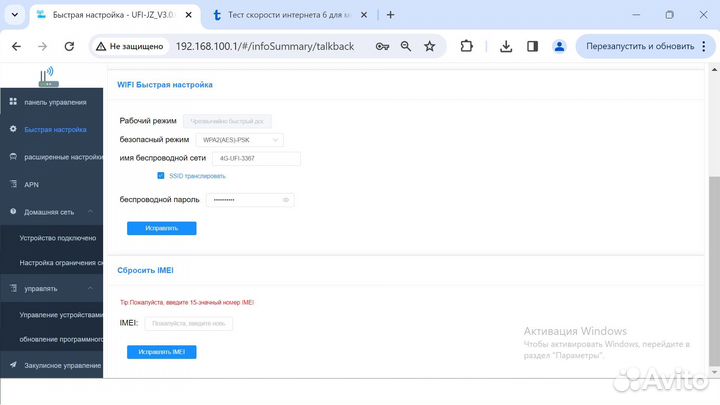
Task: Click the zoom magnifier icon in address bar
Action: click(x=406, y=46)
